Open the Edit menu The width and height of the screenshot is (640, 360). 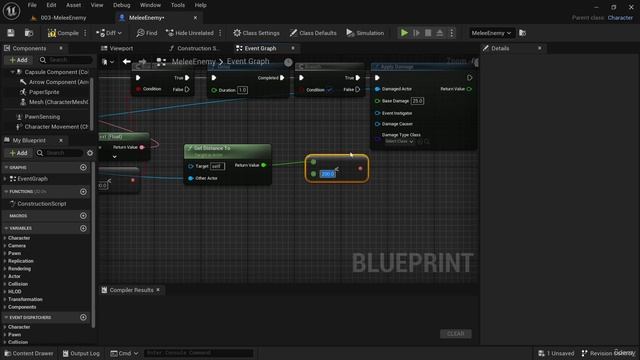[51, 5]
